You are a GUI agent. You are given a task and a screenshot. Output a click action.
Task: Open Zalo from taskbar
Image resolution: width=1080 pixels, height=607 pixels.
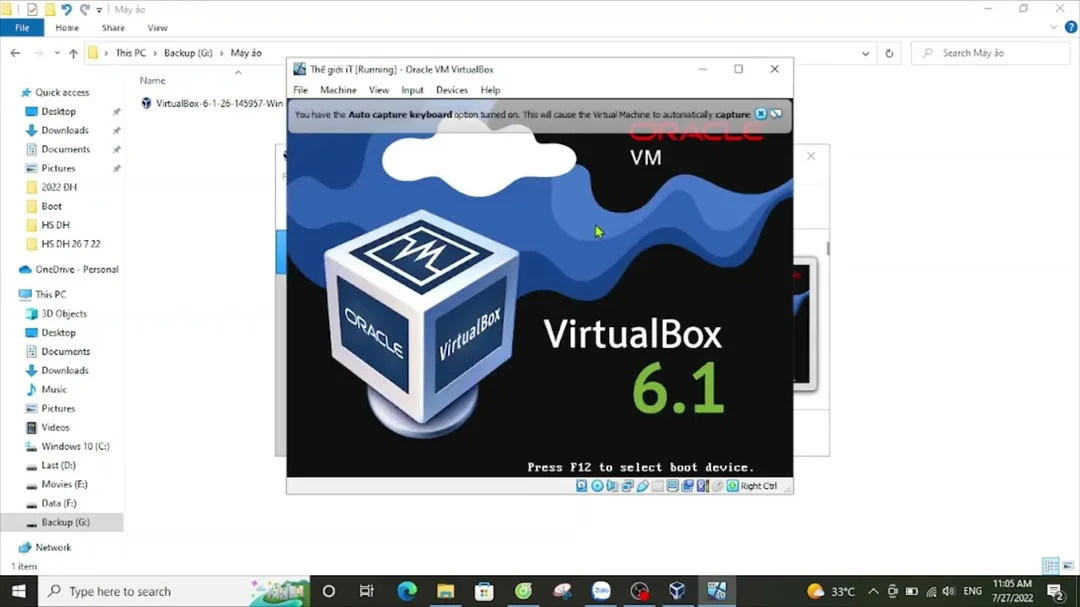coord(601,591)
